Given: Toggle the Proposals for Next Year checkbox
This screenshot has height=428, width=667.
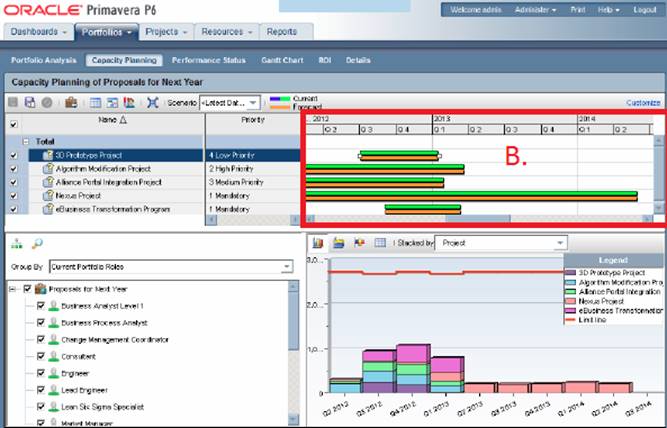Looking at the screenshot, I should pyautogui.click(x=28, y=289).
